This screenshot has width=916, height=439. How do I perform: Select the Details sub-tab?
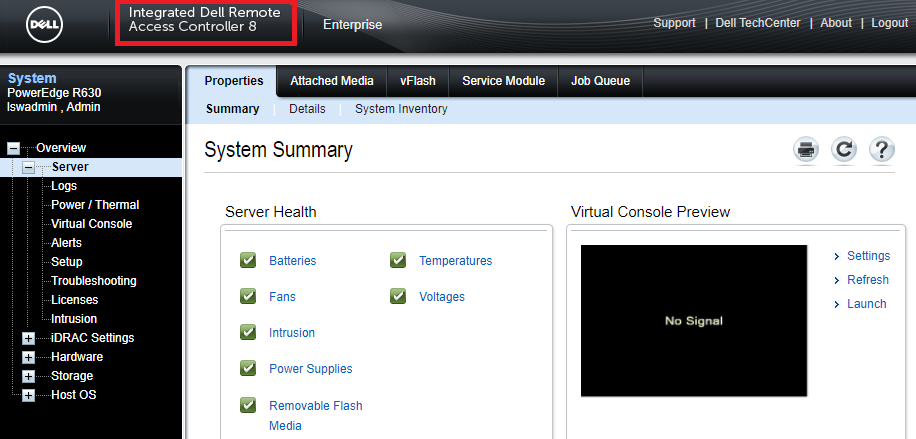pos(307,109)
